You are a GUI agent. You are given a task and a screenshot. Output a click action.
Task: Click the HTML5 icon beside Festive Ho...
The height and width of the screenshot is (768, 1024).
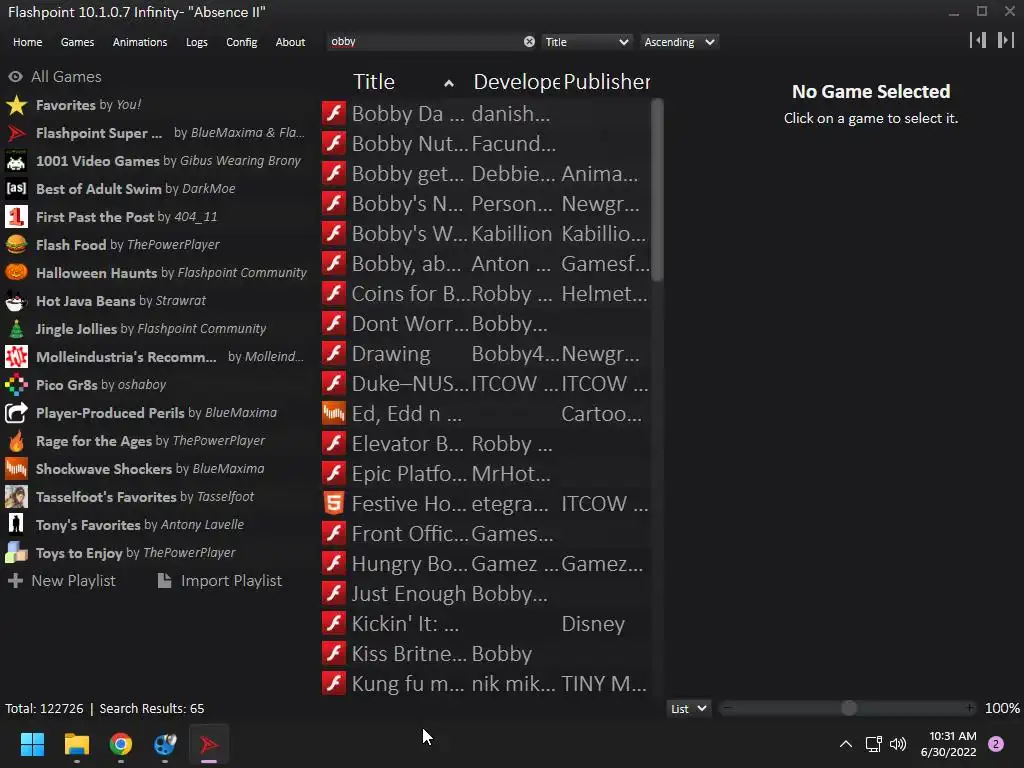334,504
